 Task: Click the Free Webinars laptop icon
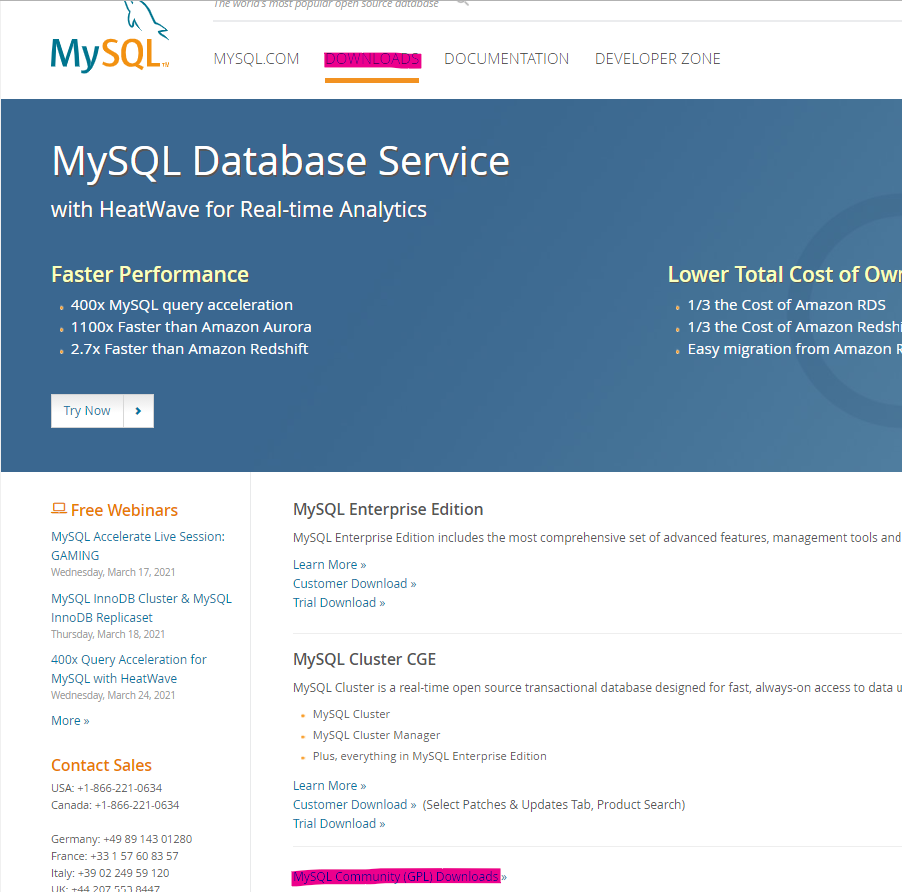click(x=59, y=508)
